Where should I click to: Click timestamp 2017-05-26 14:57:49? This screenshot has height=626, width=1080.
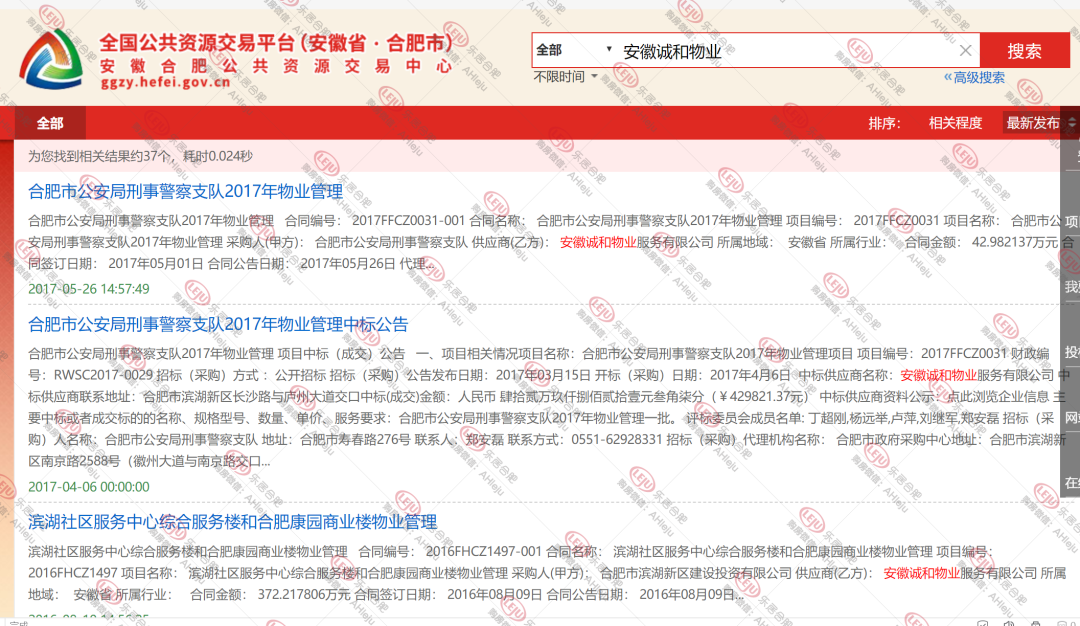coord(89,289)
